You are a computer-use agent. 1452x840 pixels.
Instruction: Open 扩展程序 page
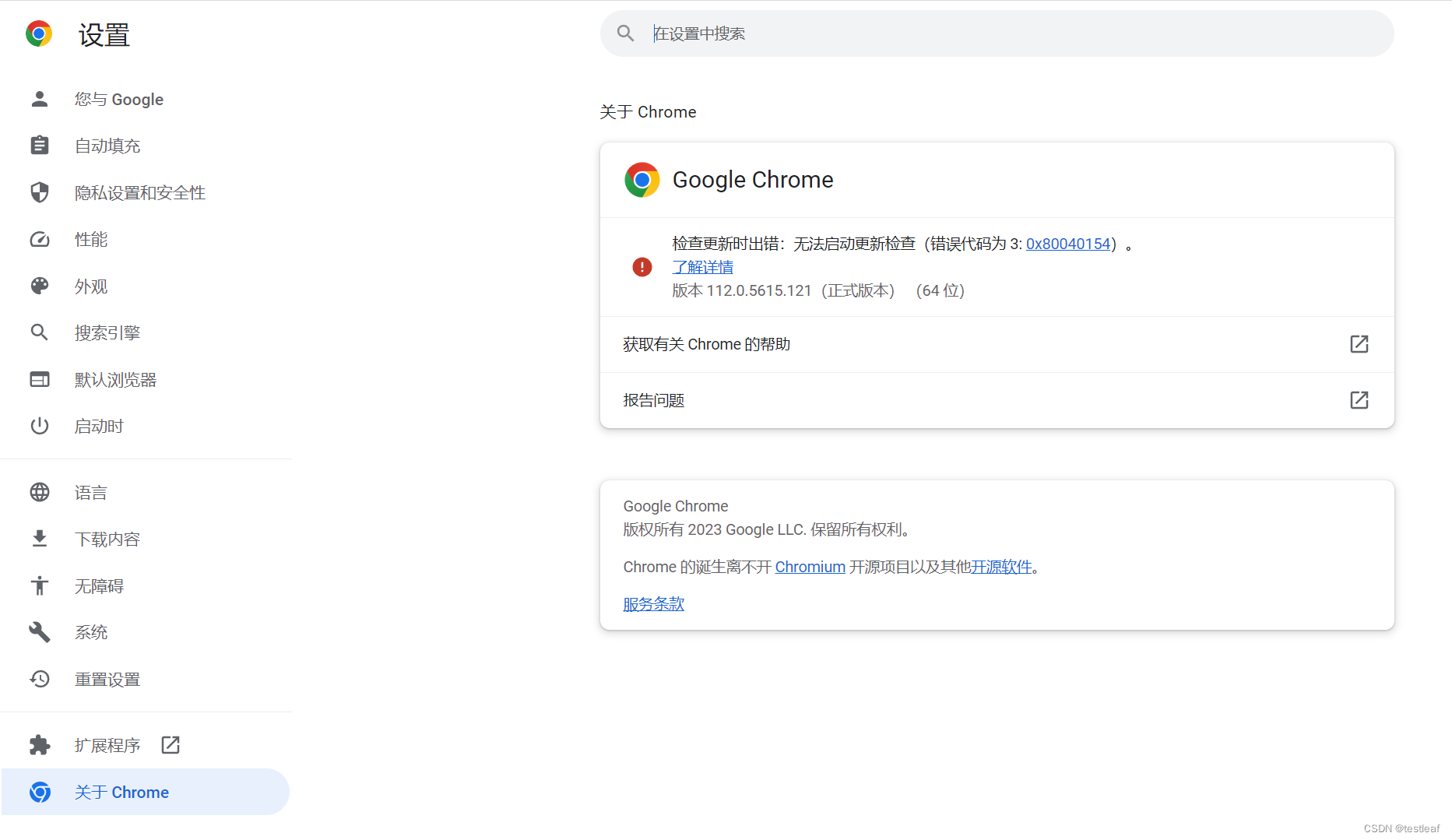tap(146, 745)
